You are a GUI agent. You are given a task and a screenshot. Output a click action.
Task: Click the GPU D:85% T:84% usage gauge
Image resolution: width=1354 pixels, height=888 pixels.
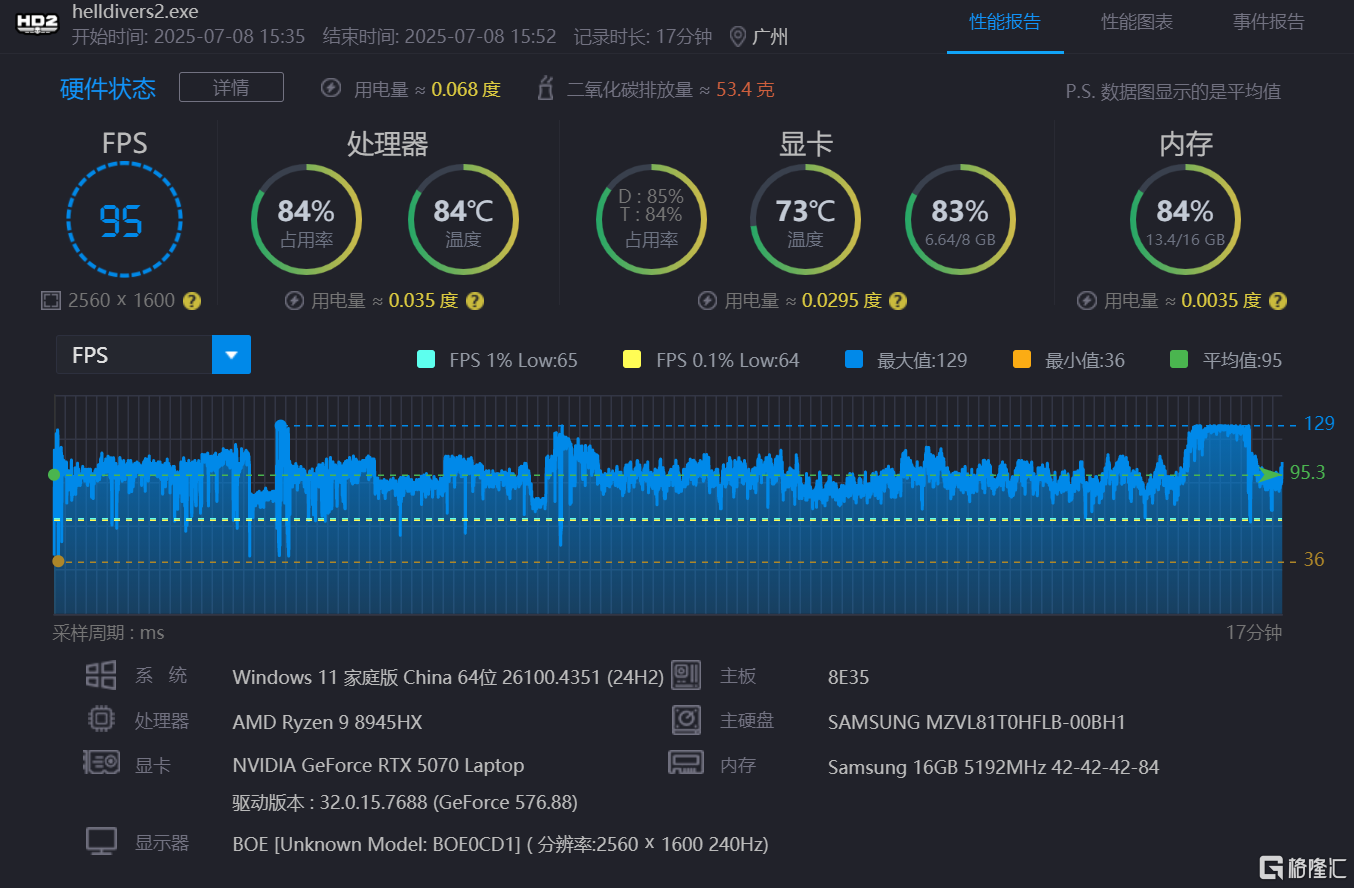[651, 219]
